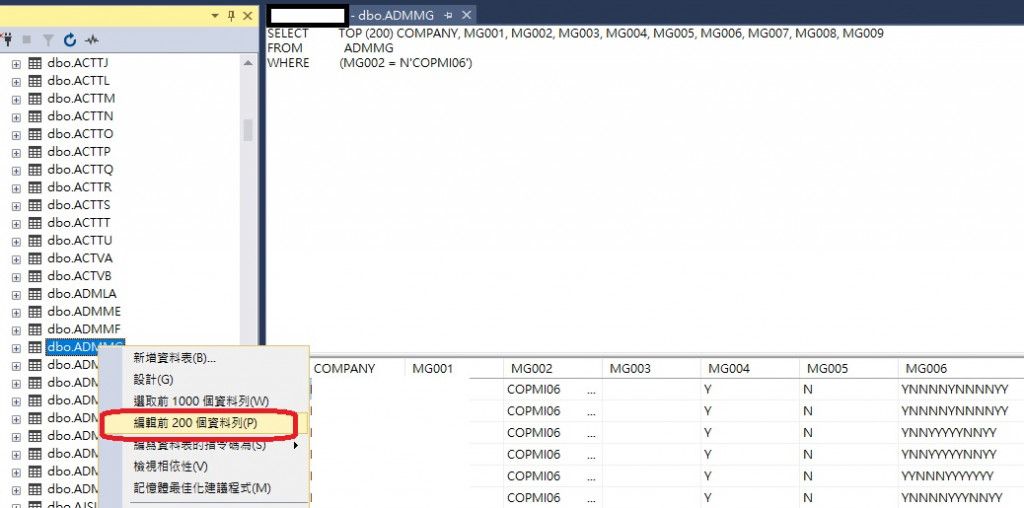Click the MG005 column header
The width and height of the screenshot is (1024, 508).
tap(848, 369)
